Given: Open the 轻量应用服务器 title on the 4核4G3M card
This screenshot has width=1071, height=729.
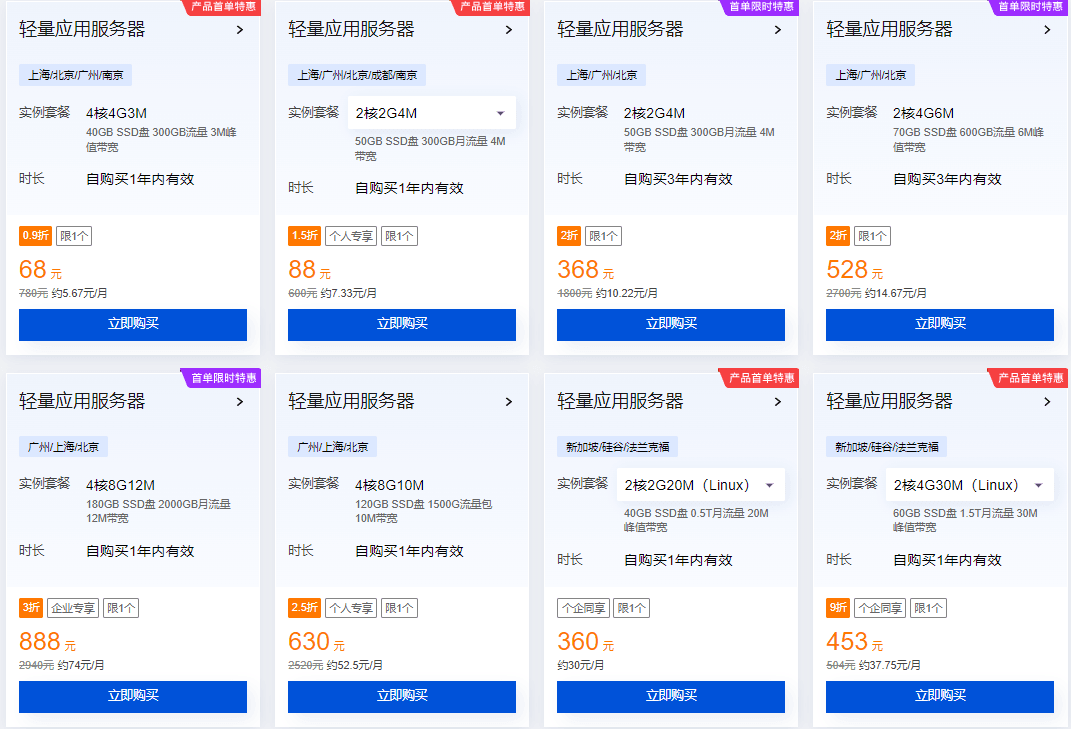Looking at the screenshot, I should click(82, 29).
